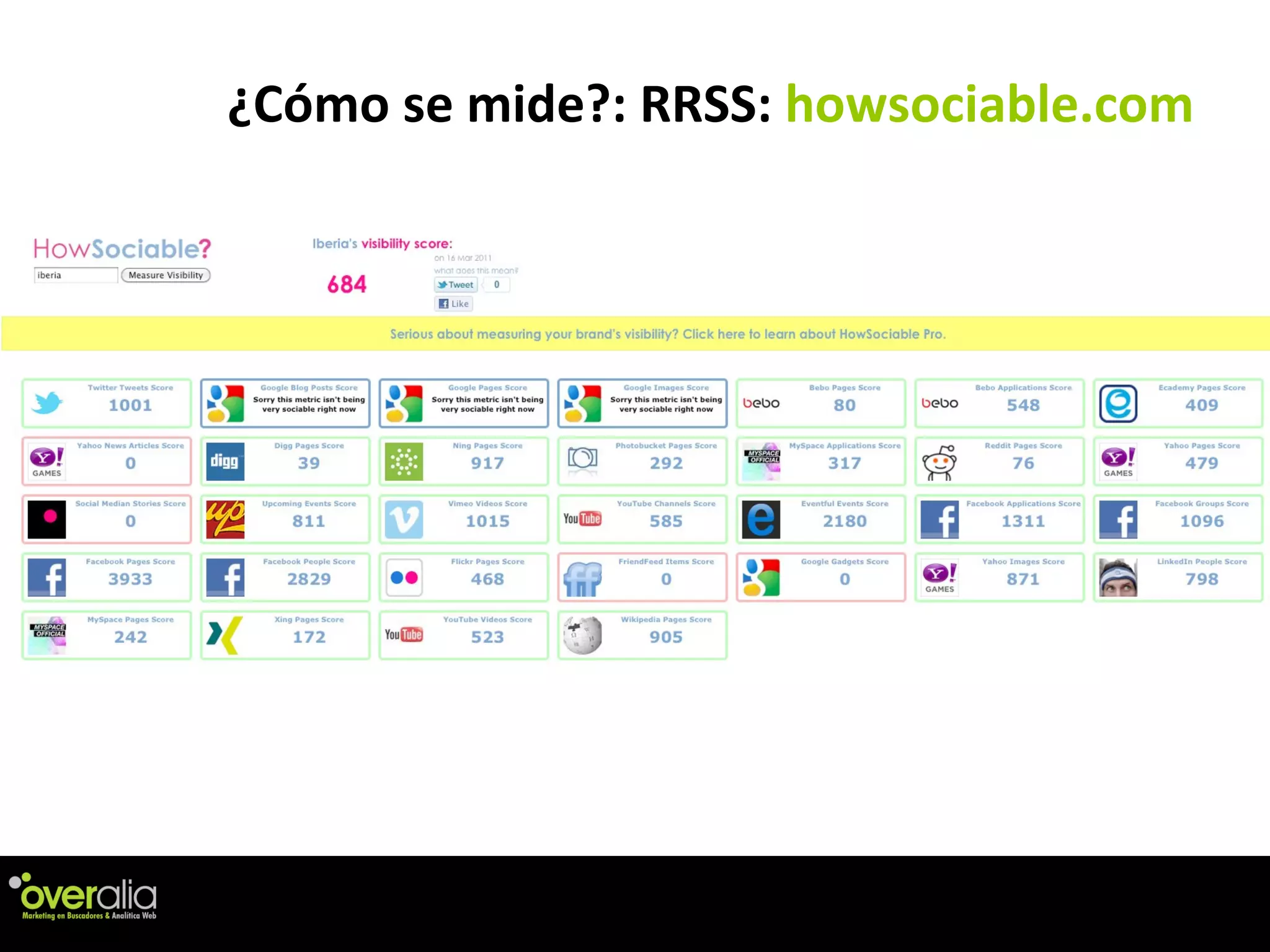Click the Tweet button
This screenshot has height=952, width=1270.
456,284
